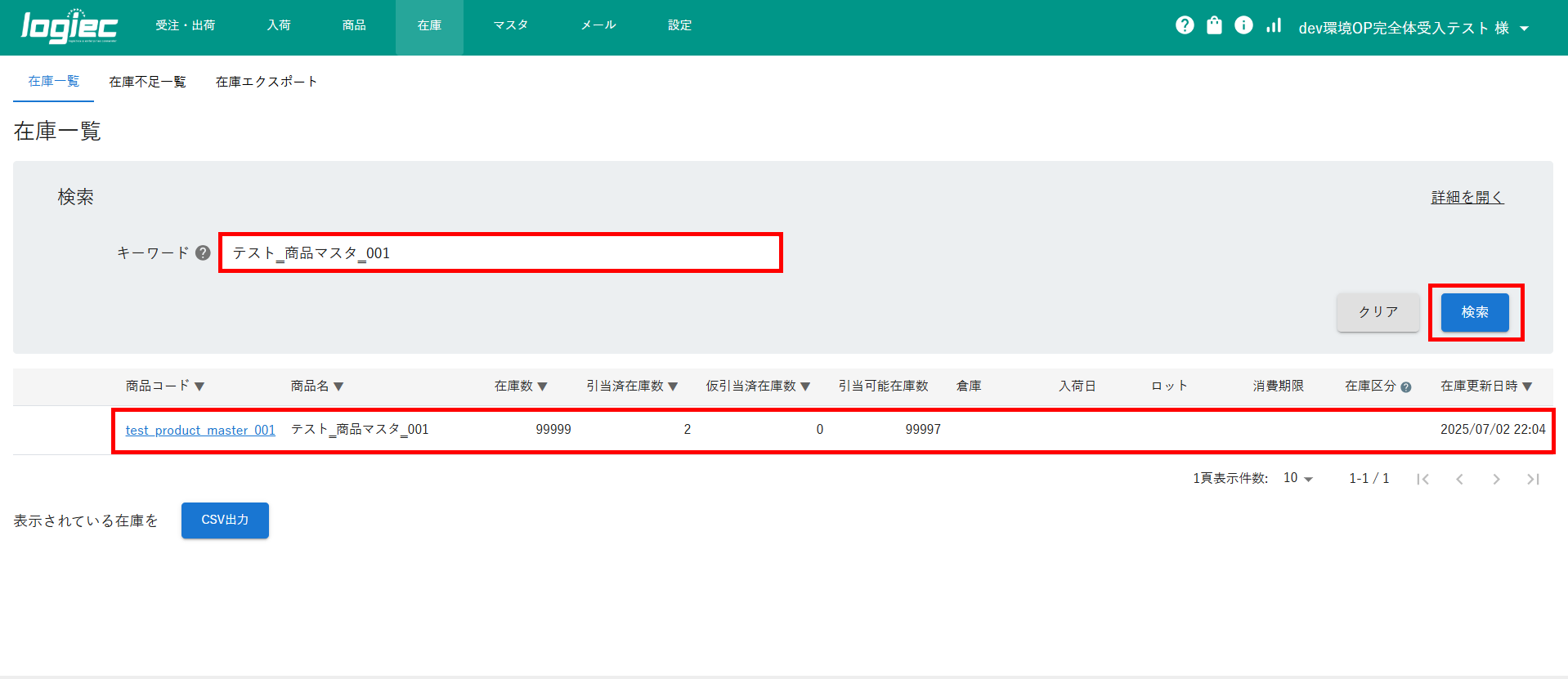Click the help question mark icon in header
This screenshot has width=1568, height=679.
coord(1185,25)
